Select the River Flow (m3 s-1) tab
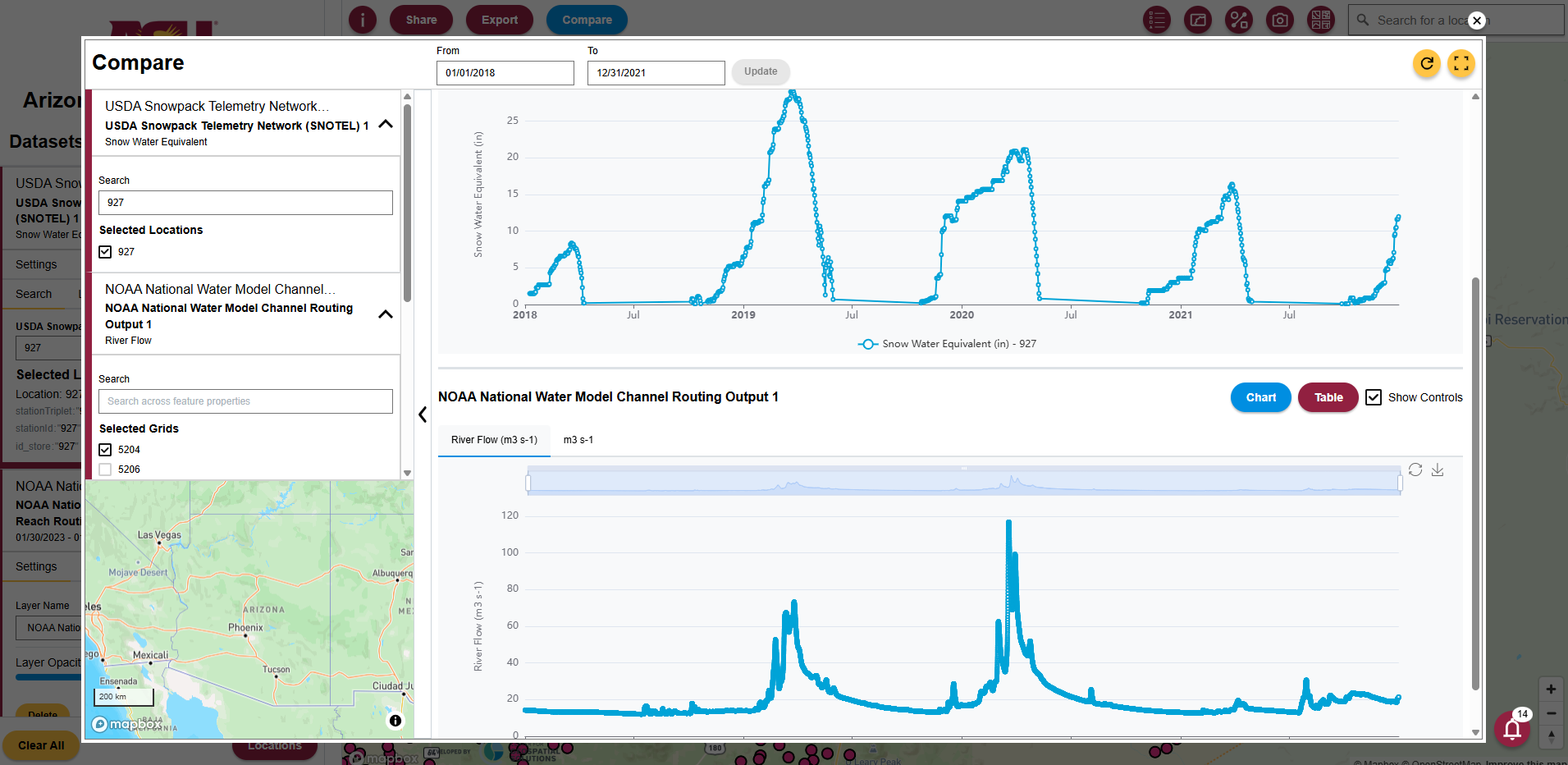This screenshot has width=1568, height=765. click(x=494, y=440)
